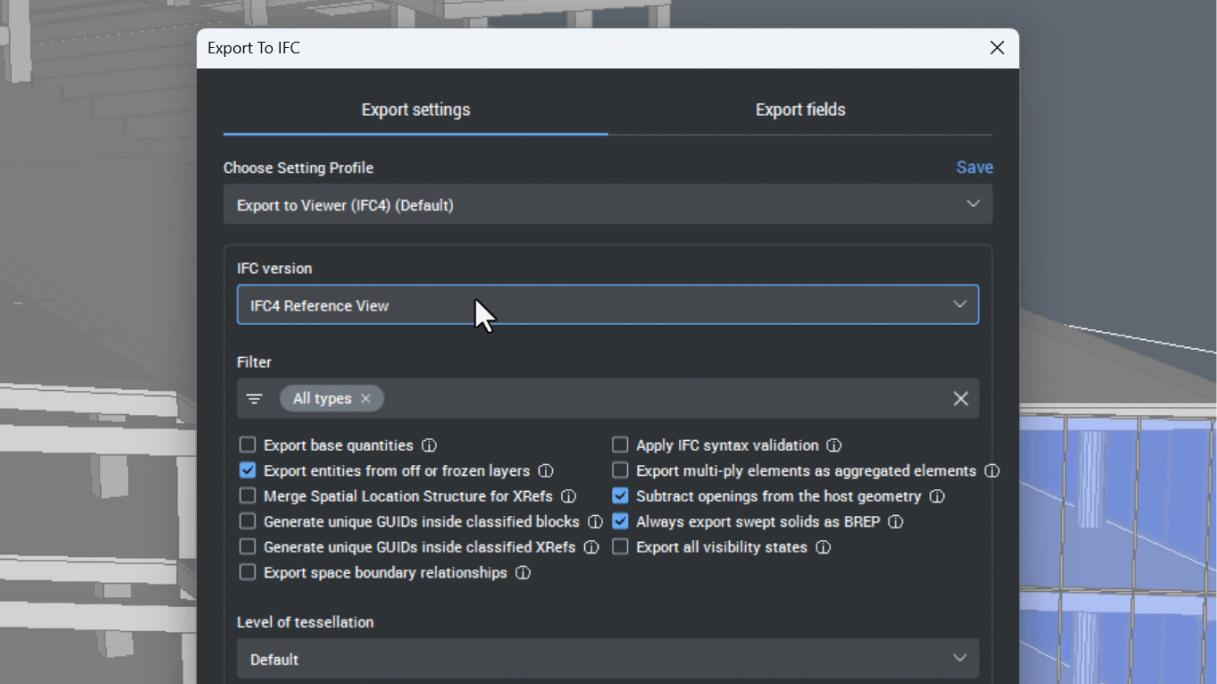Switch to the Export fields tab
The image size is (1217, 684).
coord(801,110)
